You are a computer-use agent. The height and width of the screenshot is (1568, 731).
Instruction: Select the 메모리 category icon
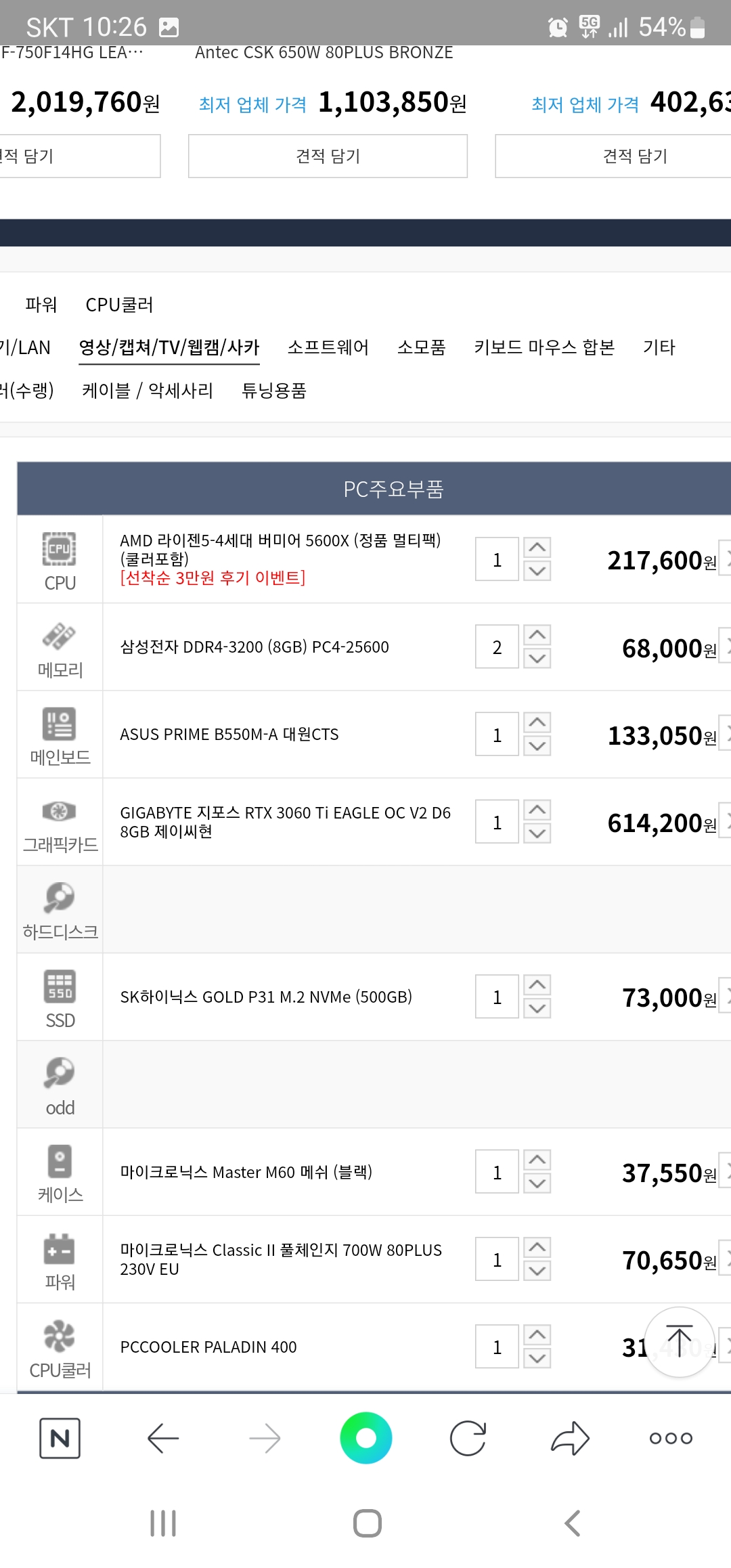pyautogui.click(x=60, y=636)
